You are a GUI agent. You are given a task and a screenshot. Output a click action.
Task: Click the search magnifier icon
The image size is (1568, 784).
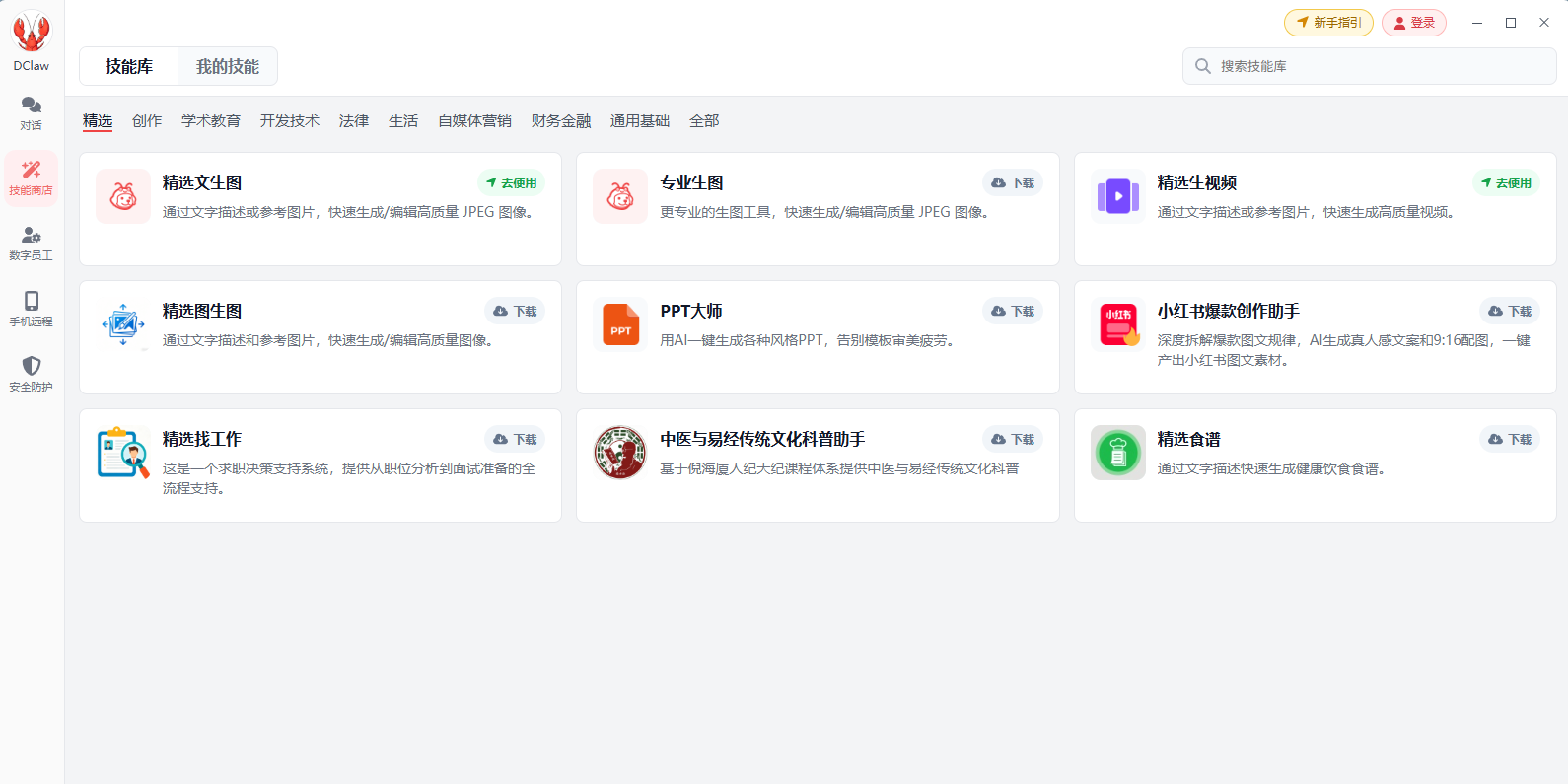1203,66
